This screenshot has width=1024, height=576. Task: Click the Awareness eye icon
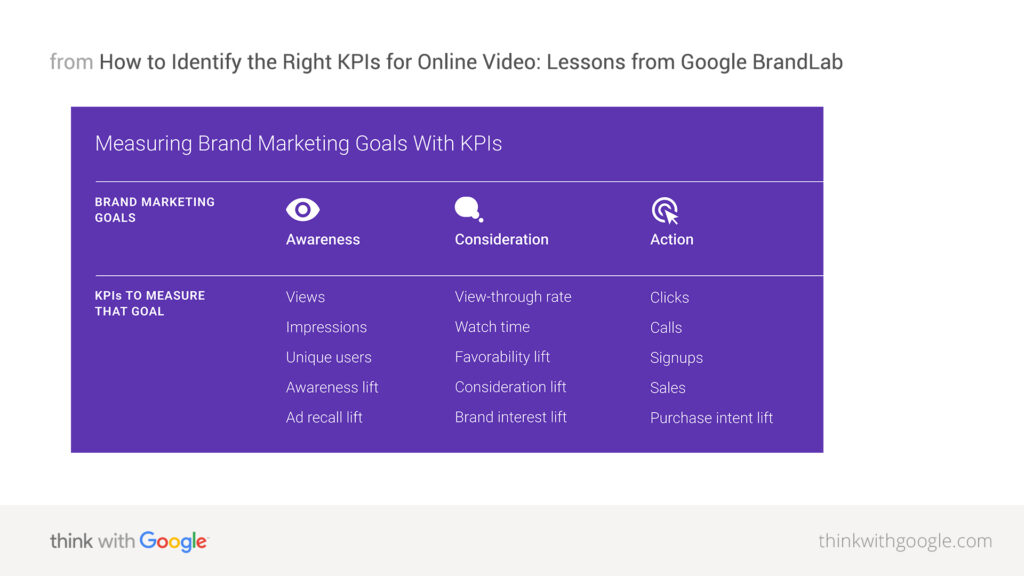302,210
